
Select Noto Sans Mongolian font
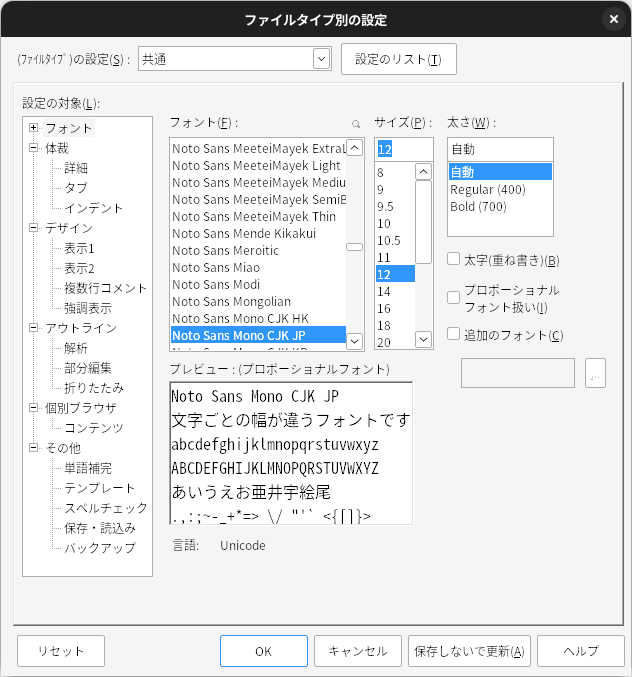(x=258, y=301)
